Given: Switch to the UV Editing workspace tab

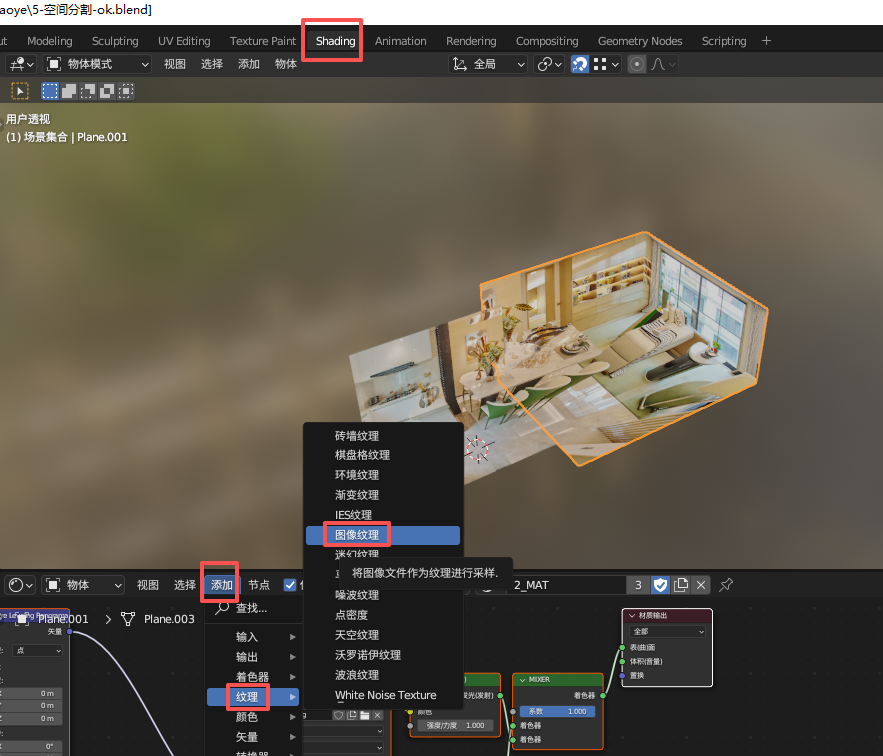Looking at the screenshot, I should [184, 41].
